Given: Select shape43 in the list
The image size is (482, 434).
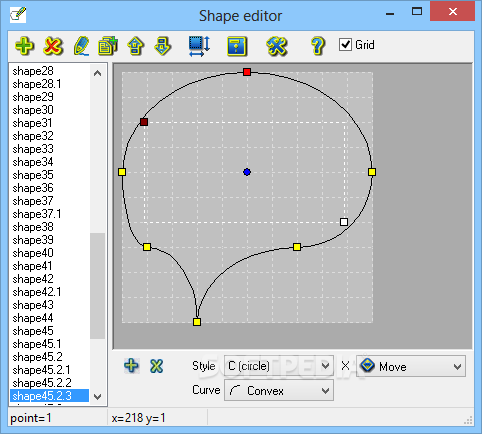Looking at the screenshot, I should coord(33,305).
